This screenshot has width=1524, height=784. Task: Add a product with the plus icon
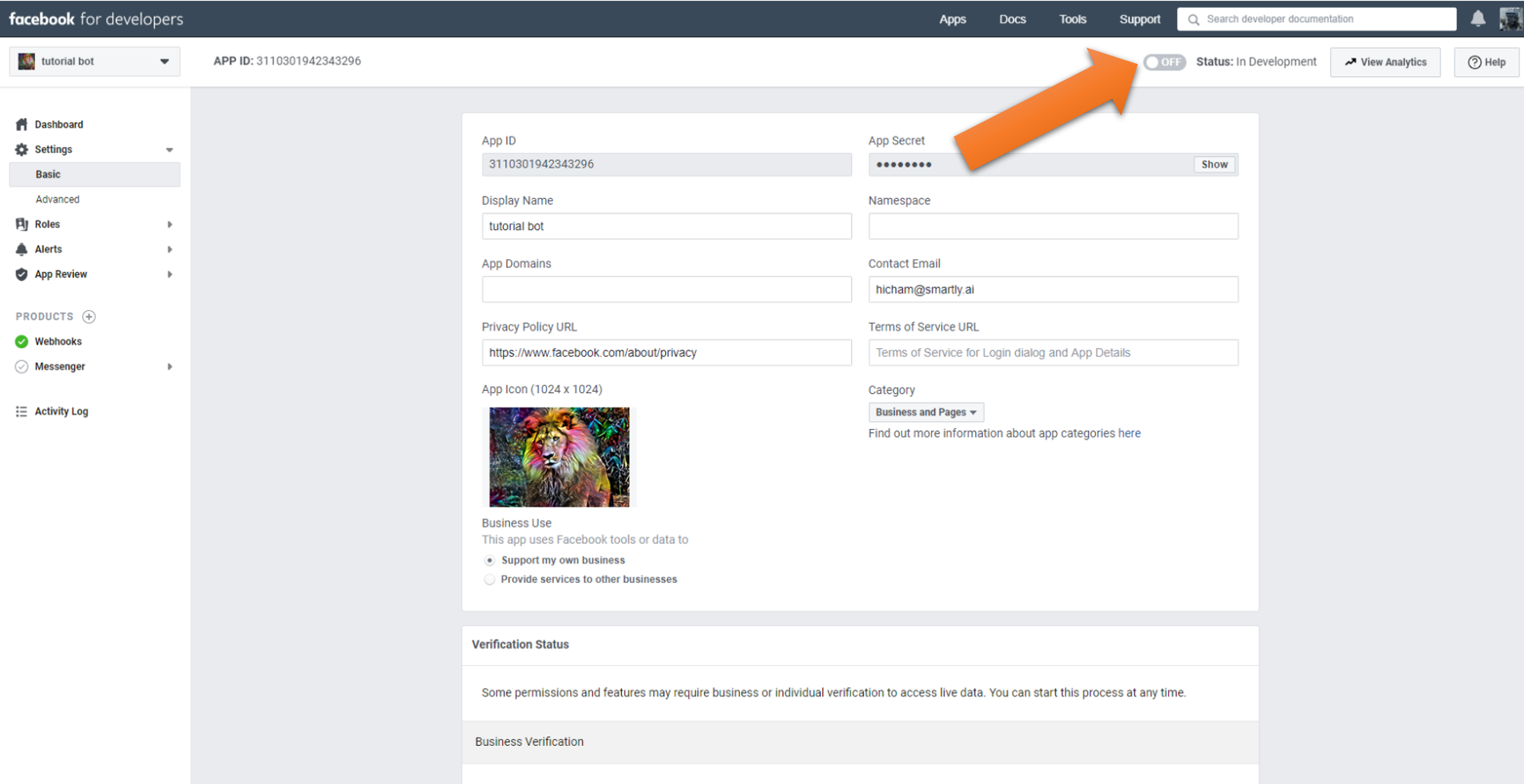89,316
